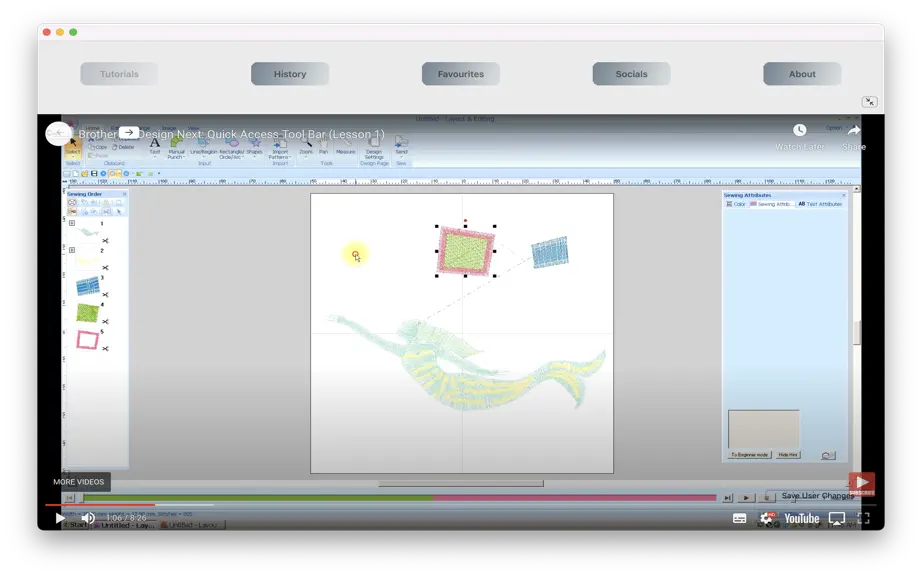This screenshot has width=922, height=576.
Task: Click the New document icon in quick toolbar
Action: tap(75, 173)
